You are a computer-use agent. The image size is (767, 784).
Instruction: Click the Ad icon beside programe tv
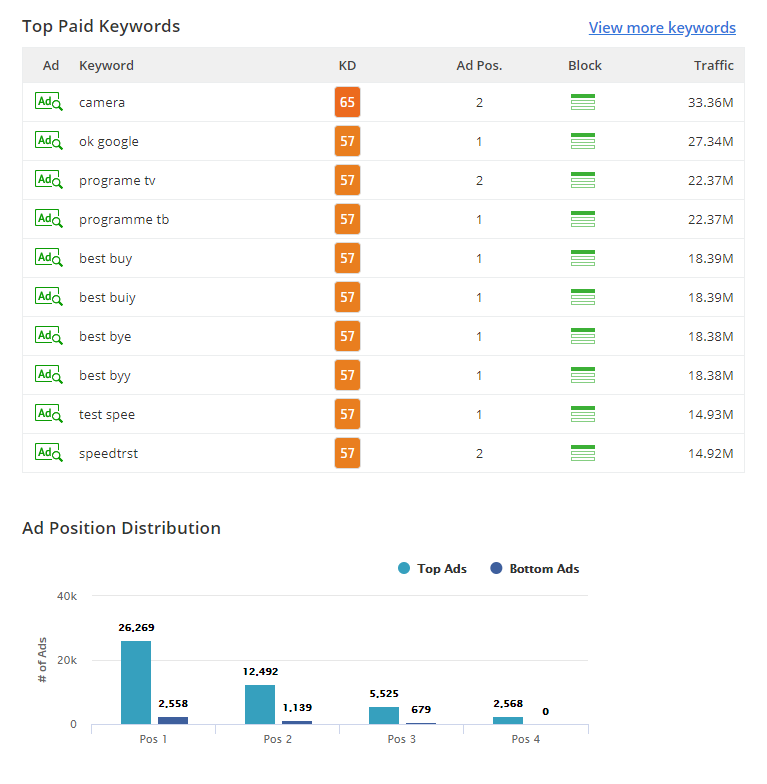(x=49, y=180)
